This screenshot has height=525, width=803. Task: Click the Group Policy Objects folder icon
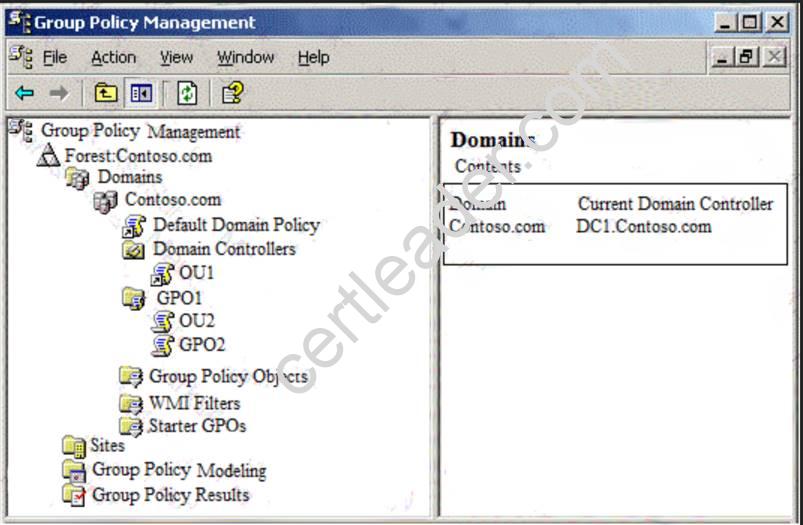tap(131, 377)
